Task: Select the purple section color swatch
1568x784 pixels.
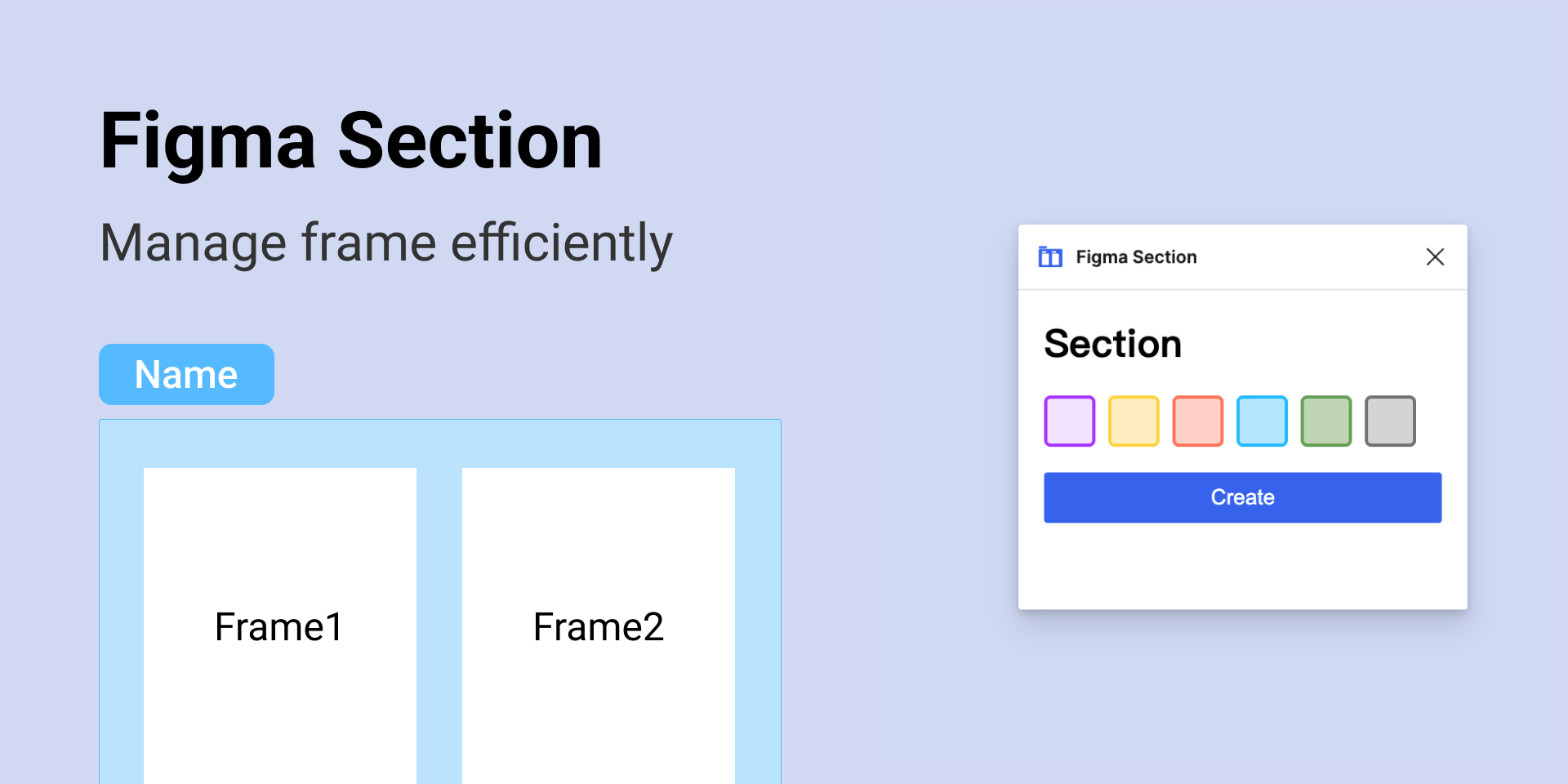Action: pos(1070,421)
